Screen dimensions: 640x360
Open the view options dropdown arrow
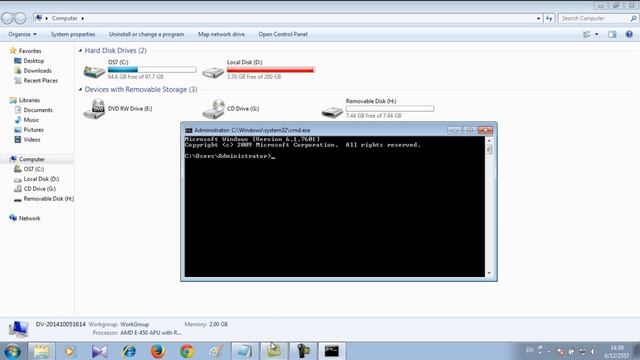click(597, 34)
